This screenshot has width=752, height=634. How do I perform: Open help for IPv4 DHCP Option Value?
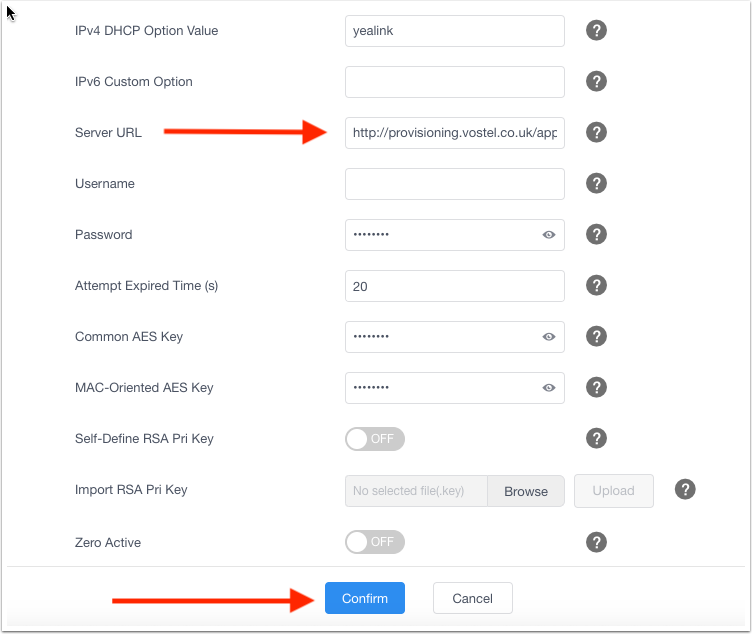pos(596,31)
